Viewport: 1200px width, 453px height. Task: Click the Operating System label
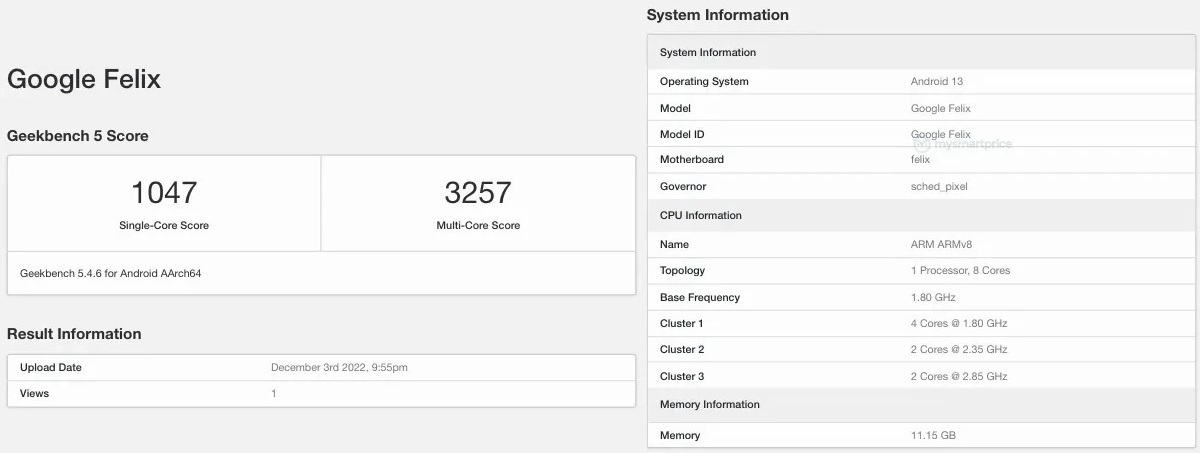coord(704,82)
